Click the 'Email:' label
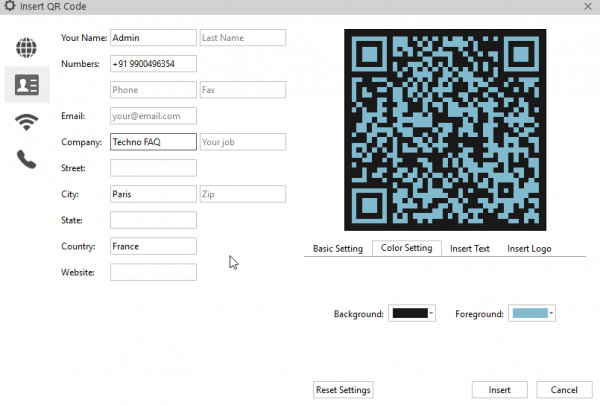 (73, 116)
